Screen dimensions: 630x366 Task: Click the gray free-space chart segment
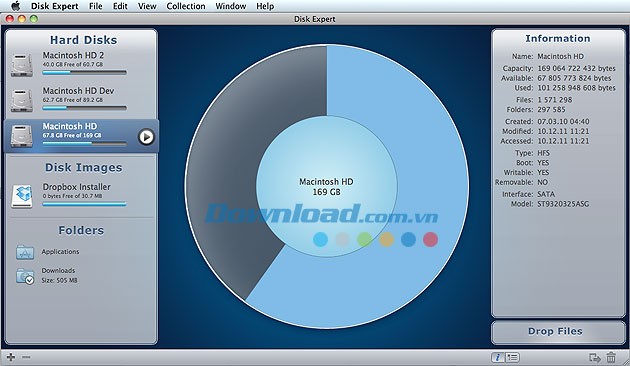pos(229,161)
